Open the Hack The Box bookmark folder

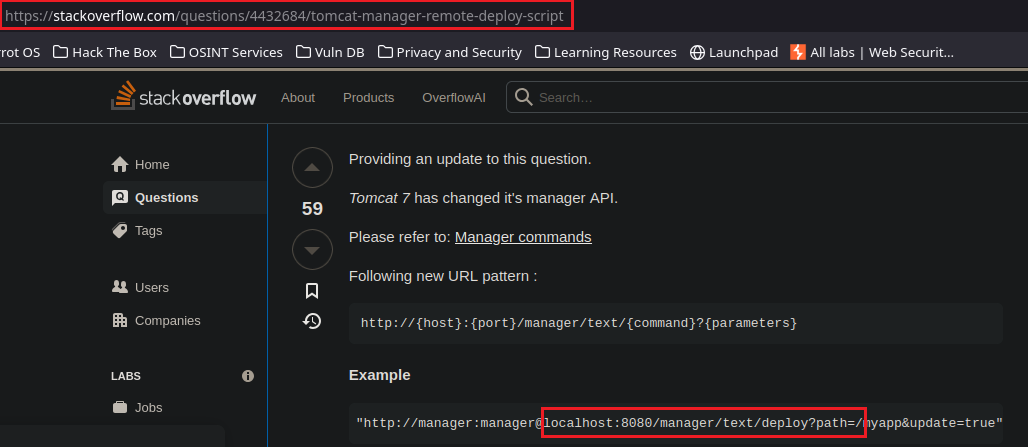click(105, 52)
